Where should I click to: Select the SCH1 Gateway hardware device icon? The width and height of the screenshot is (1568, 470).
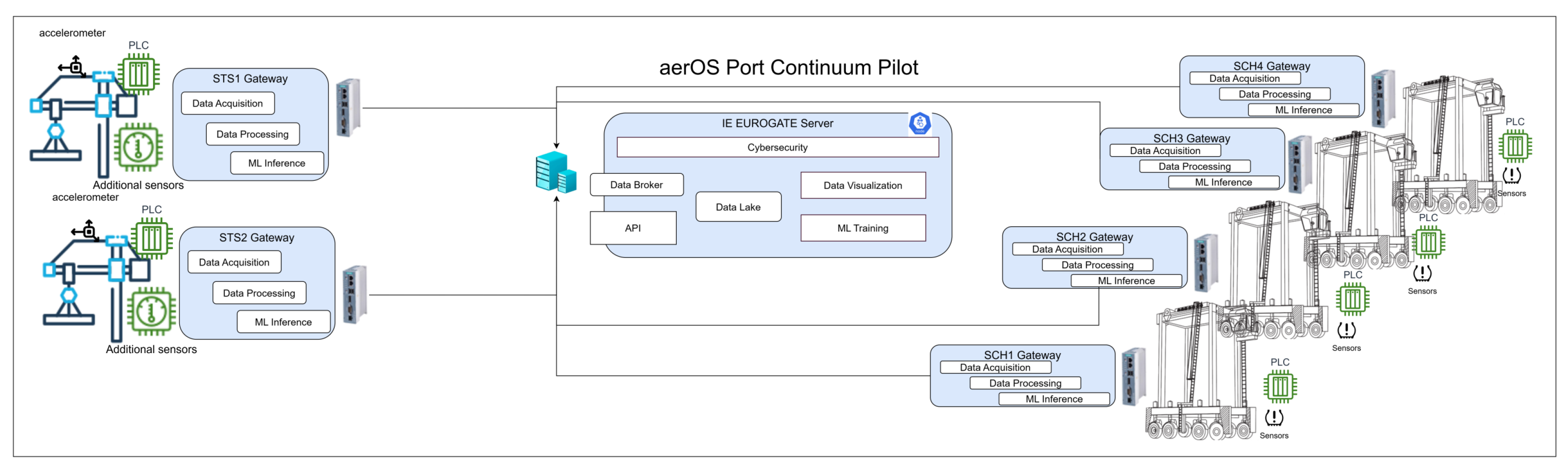[1133, 376]
